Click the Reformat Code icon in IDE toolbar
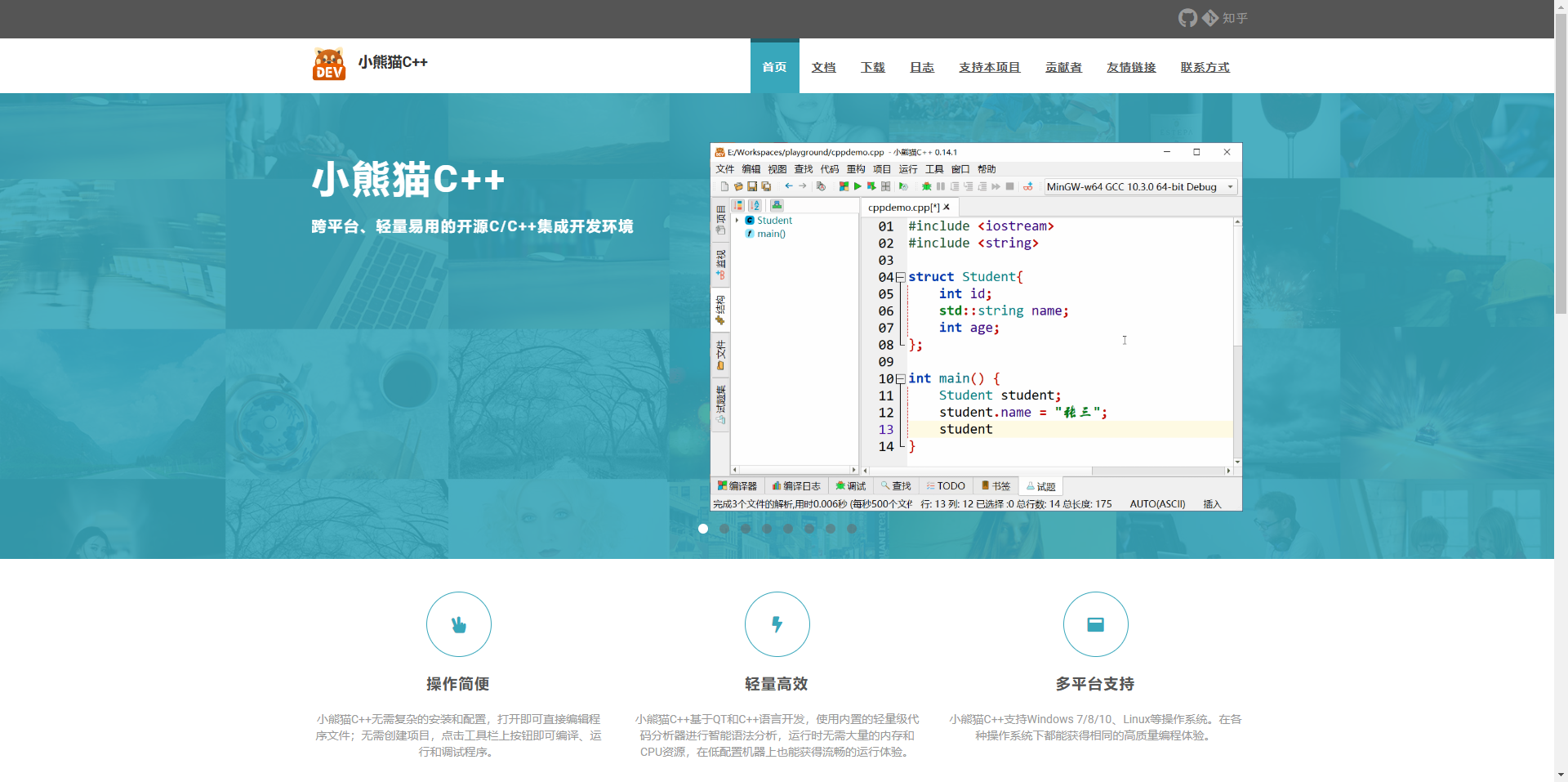Viewport: 1568px width, 782px height. pos(821,186)
